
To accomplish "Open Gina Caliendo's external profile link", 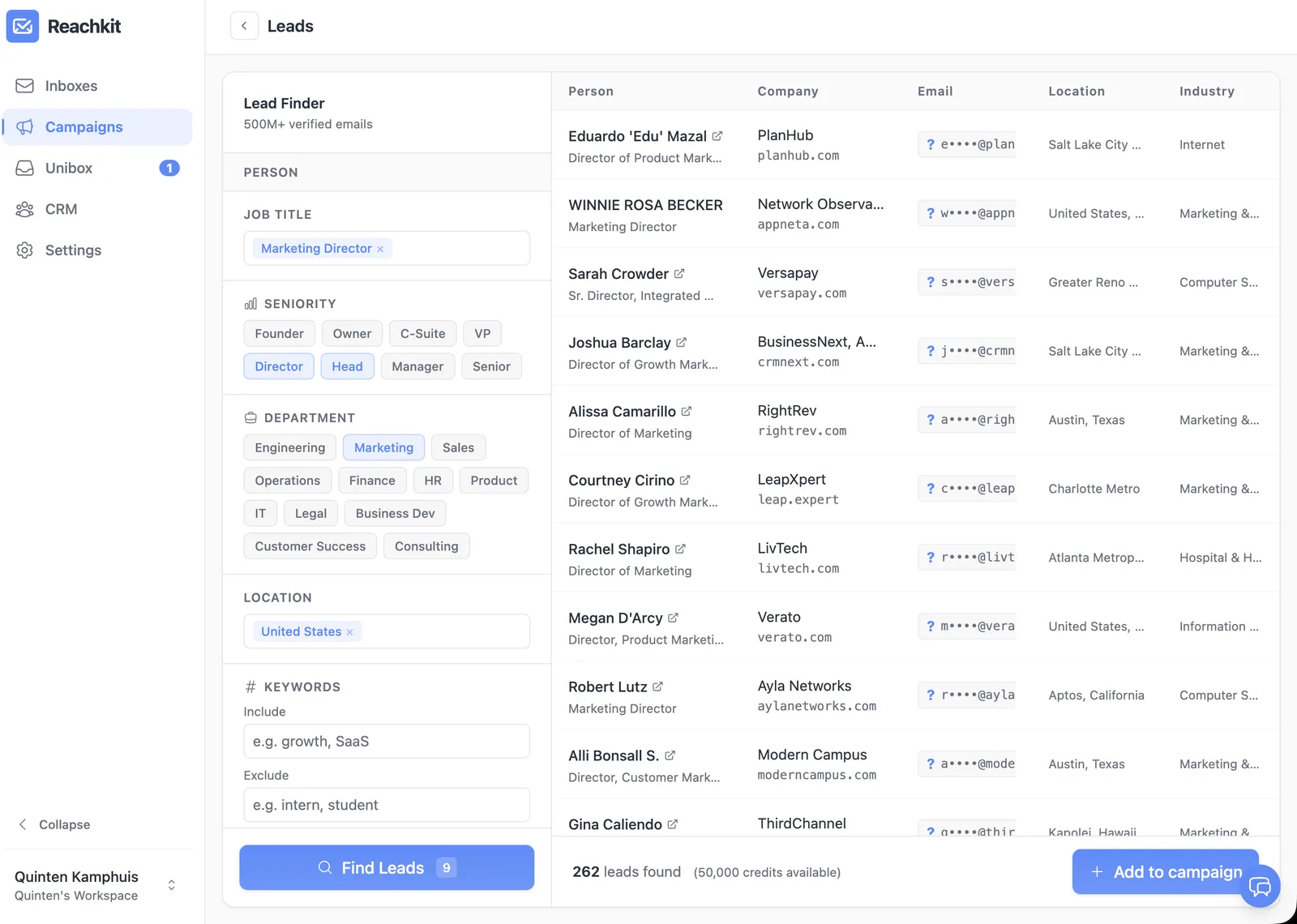I will 673,824.
